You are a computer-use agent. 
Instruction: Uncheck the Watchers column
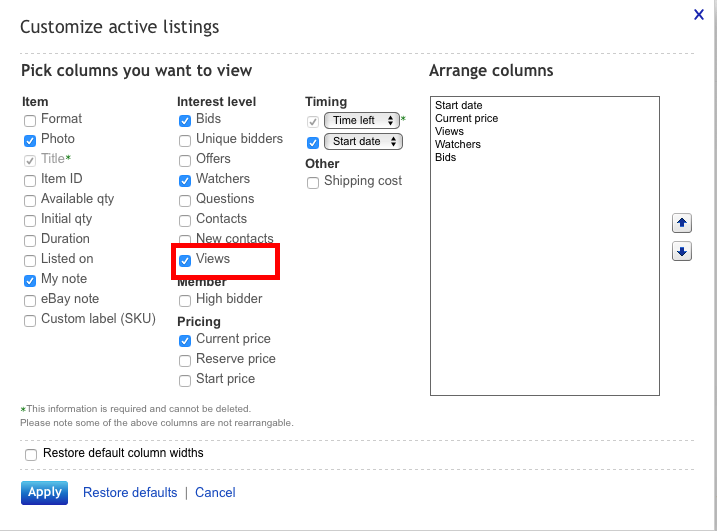[185, 181]
